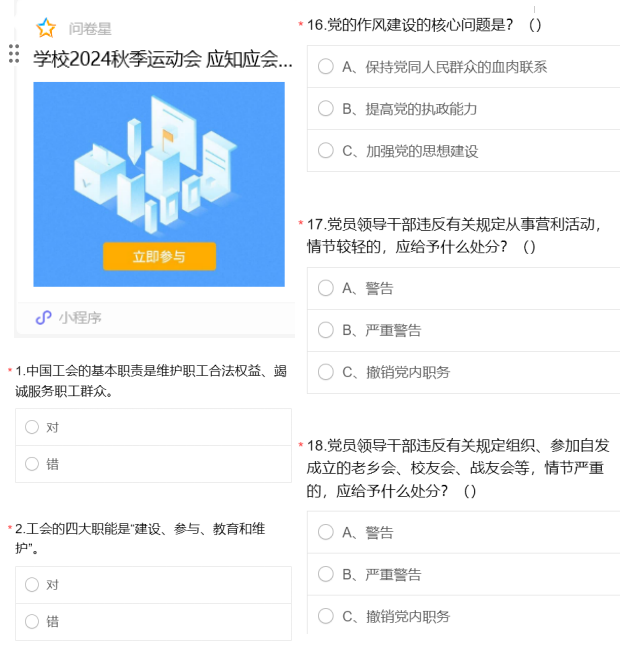Viewport: 620px width, 647px height.
Task: Click the 问卷星 source label
Action: click(x=90, y=29)
